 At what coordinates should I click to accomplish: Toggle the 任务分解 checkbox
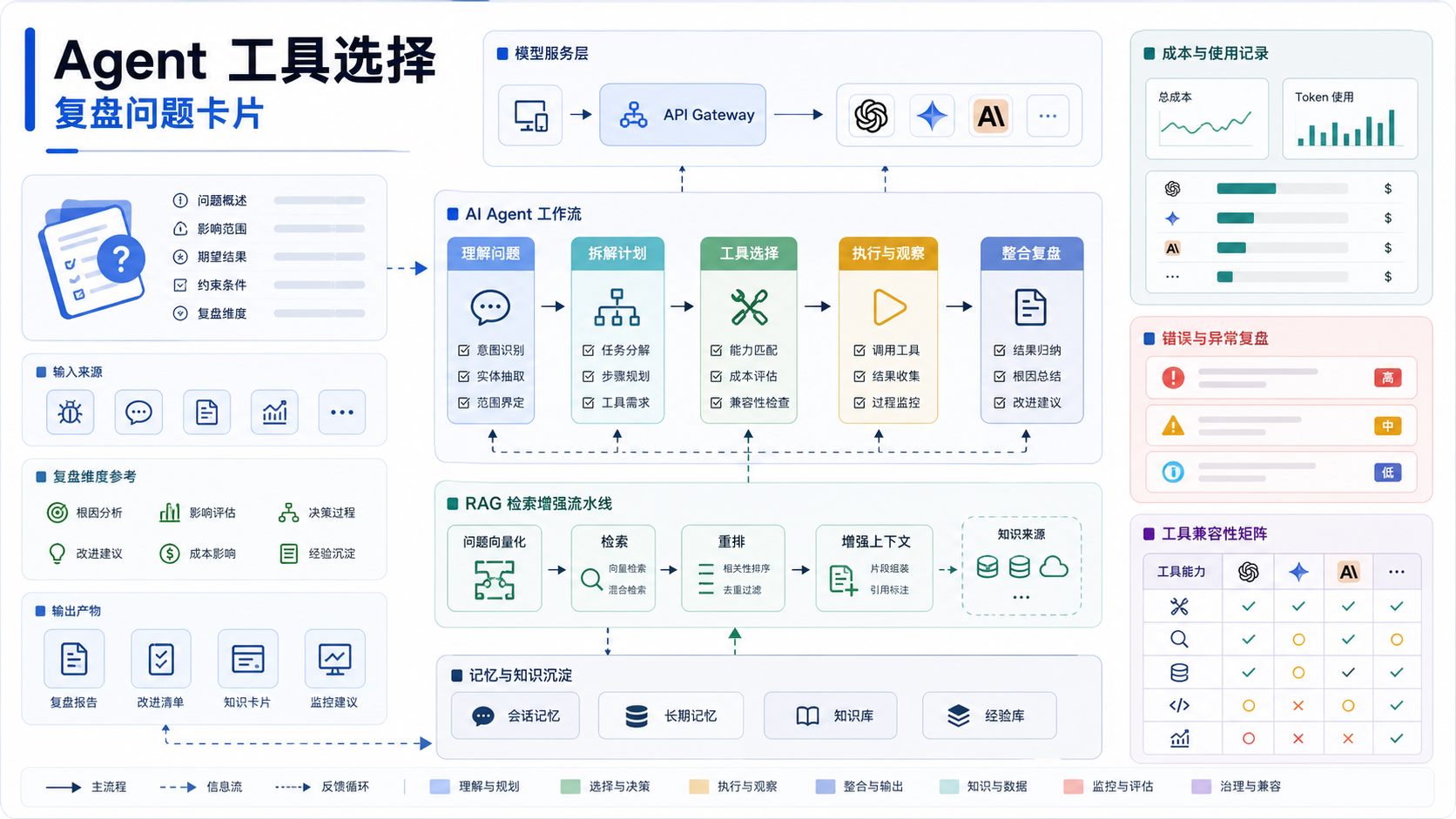click(589, 350)
